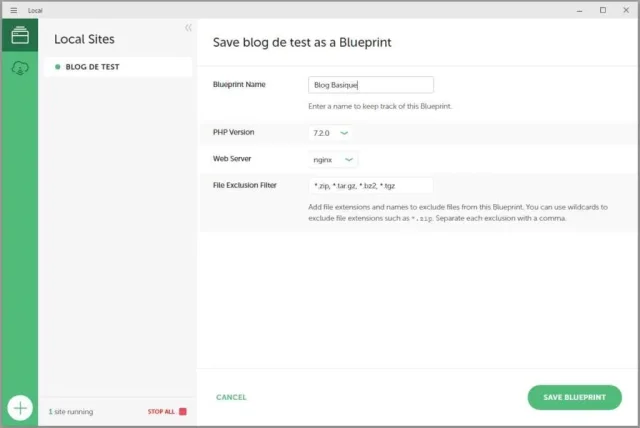The width and height of the screenshot is (640, 428).
Task: Click the green status dot beside BLOG DE TEST
Action: tap(58, 67)
